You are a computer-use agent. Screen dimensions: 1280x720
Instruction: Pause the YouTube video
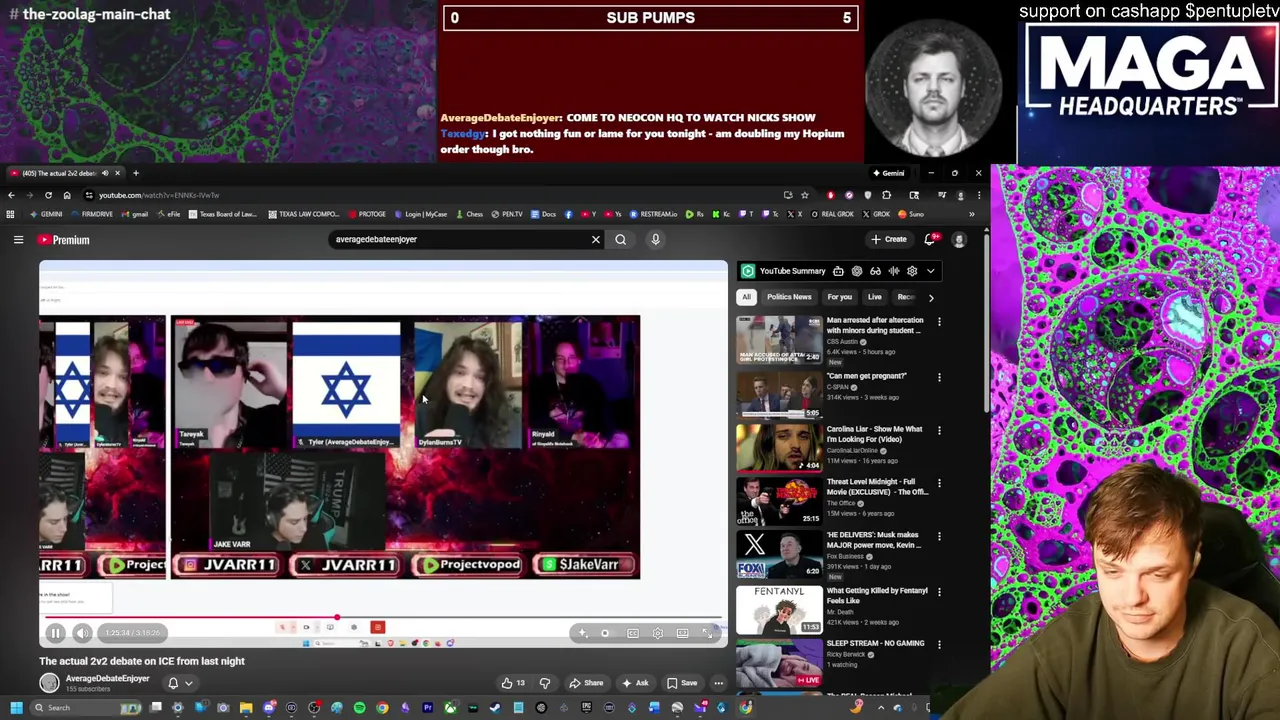click(56, 633)
